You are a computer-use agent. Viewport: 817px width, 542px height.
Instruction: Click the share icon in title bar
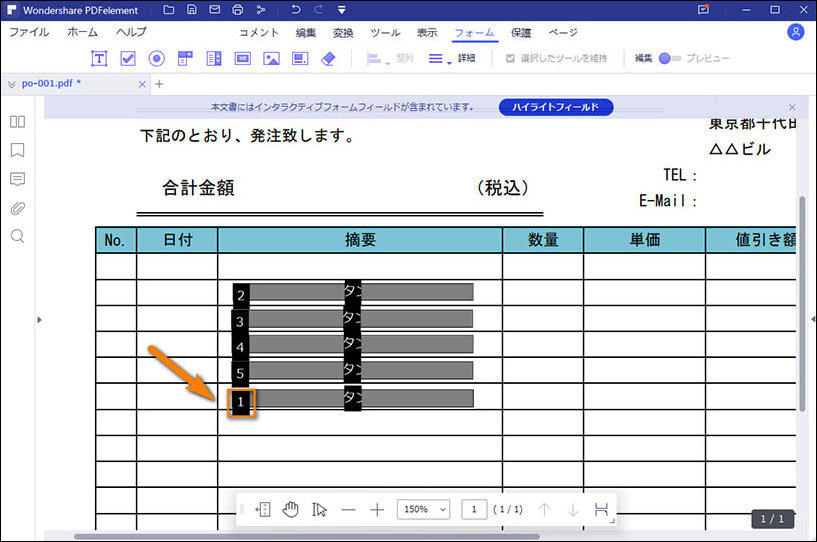coord(261,9)
